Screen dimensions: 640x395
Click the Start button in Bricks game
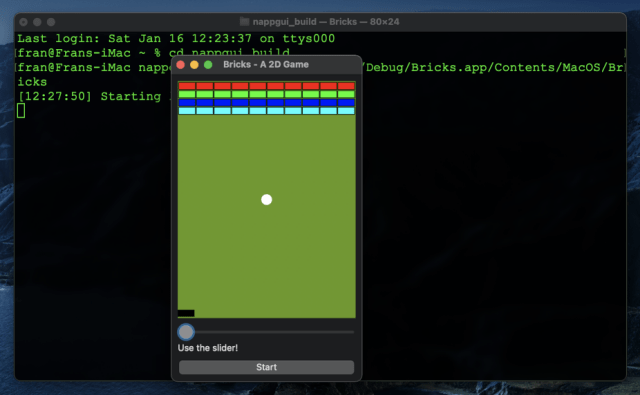pyautogui.click(x=266, y=367)
